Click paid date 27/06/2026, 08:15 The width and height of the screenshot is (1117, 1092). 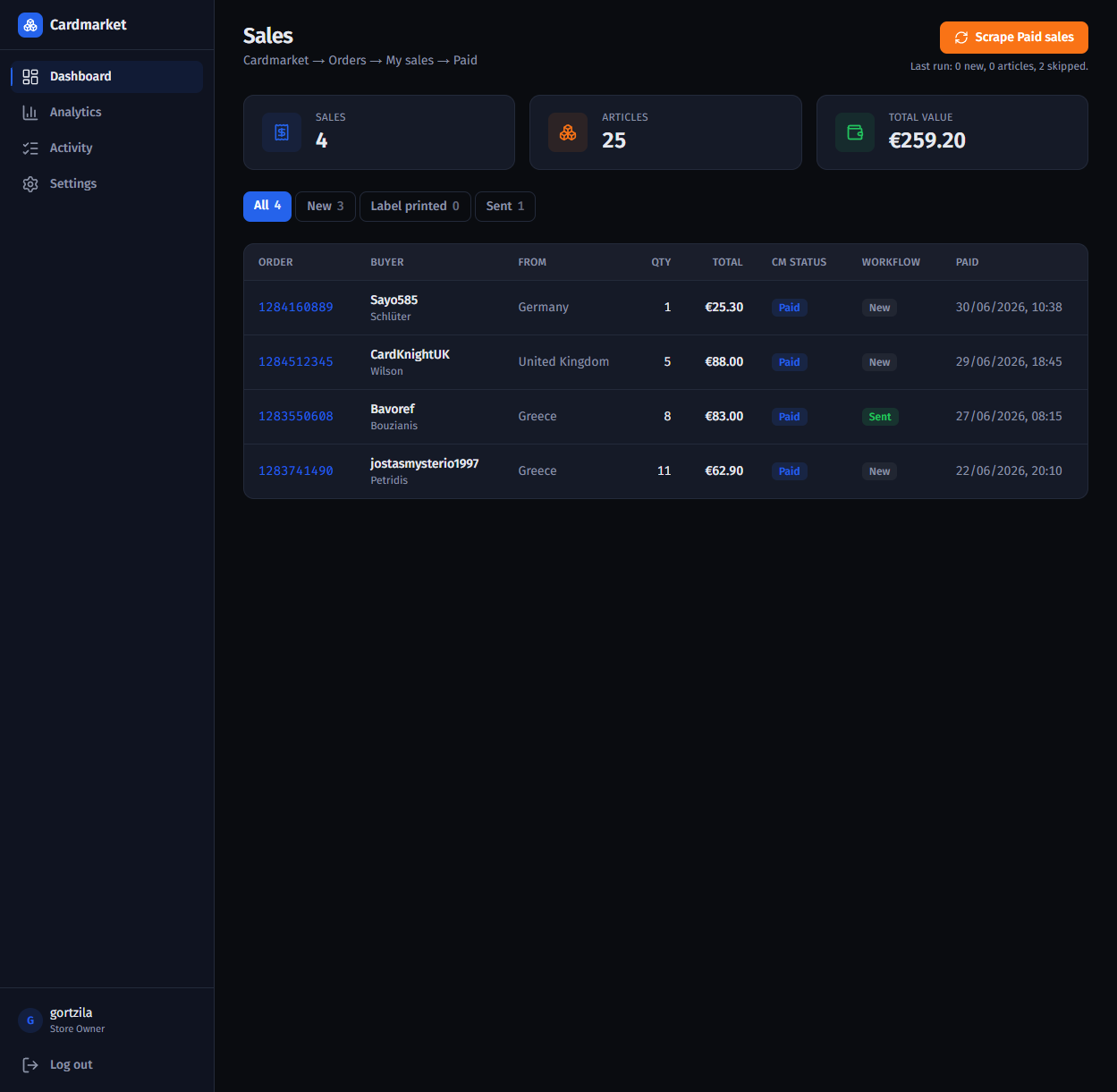(x=1009, y=417)
